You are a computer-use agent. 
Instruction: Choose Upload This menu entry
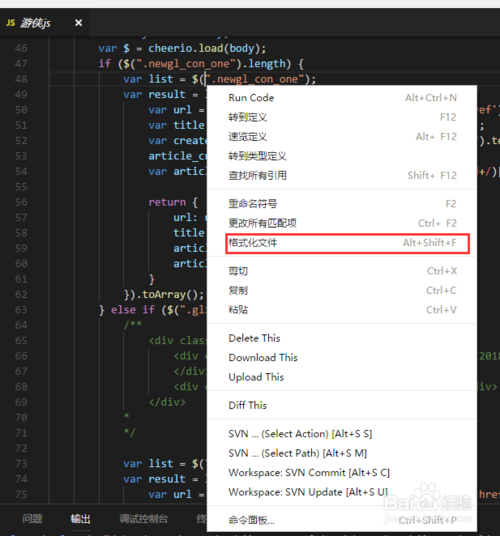pyautogui.click(x=342, y=377)
